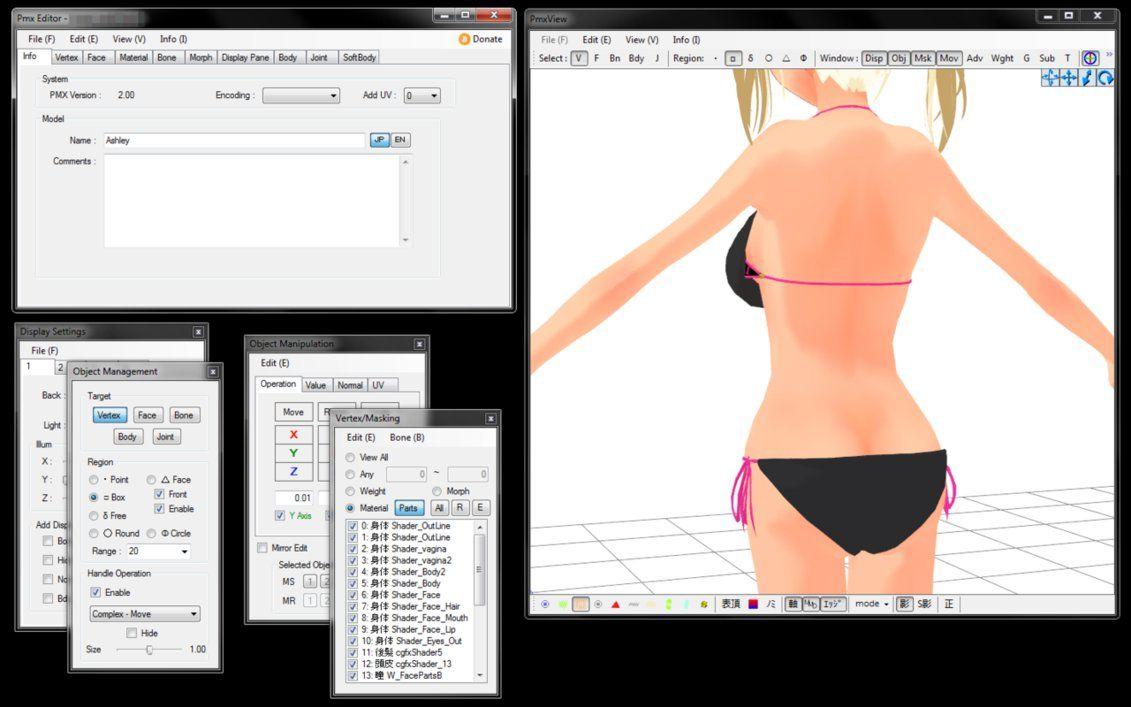Select Vertex (V) mode in PmxView toolbar
The image size is (1131, 707).
(x=579, y=58)
